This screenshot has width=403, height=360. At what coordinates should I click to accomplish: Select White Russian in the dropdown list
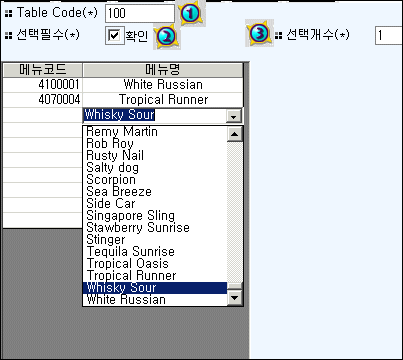(155, 300)
